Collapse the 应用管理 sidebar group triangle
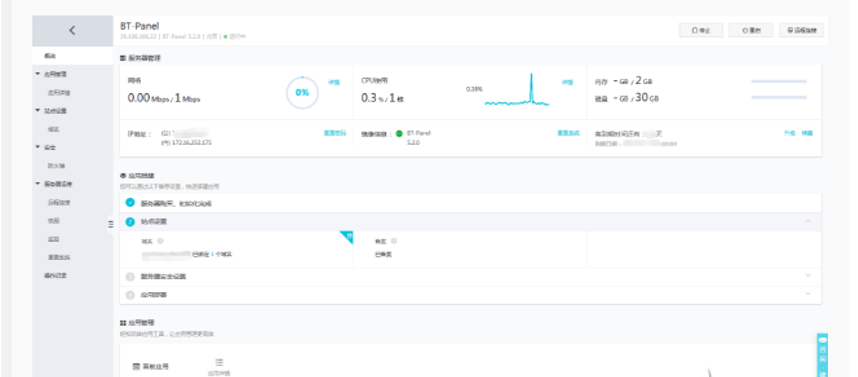The image size is (858, 377). [x=37, y=74]
